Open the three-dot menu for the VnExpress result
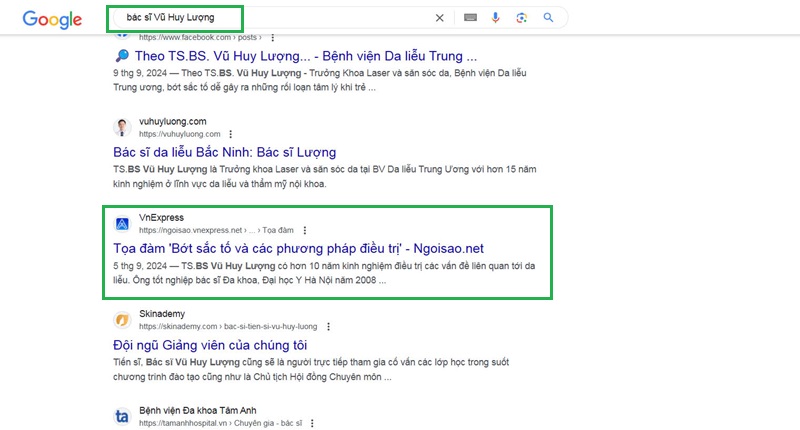This screenshot has width=800, height=430. coord(305,231)
